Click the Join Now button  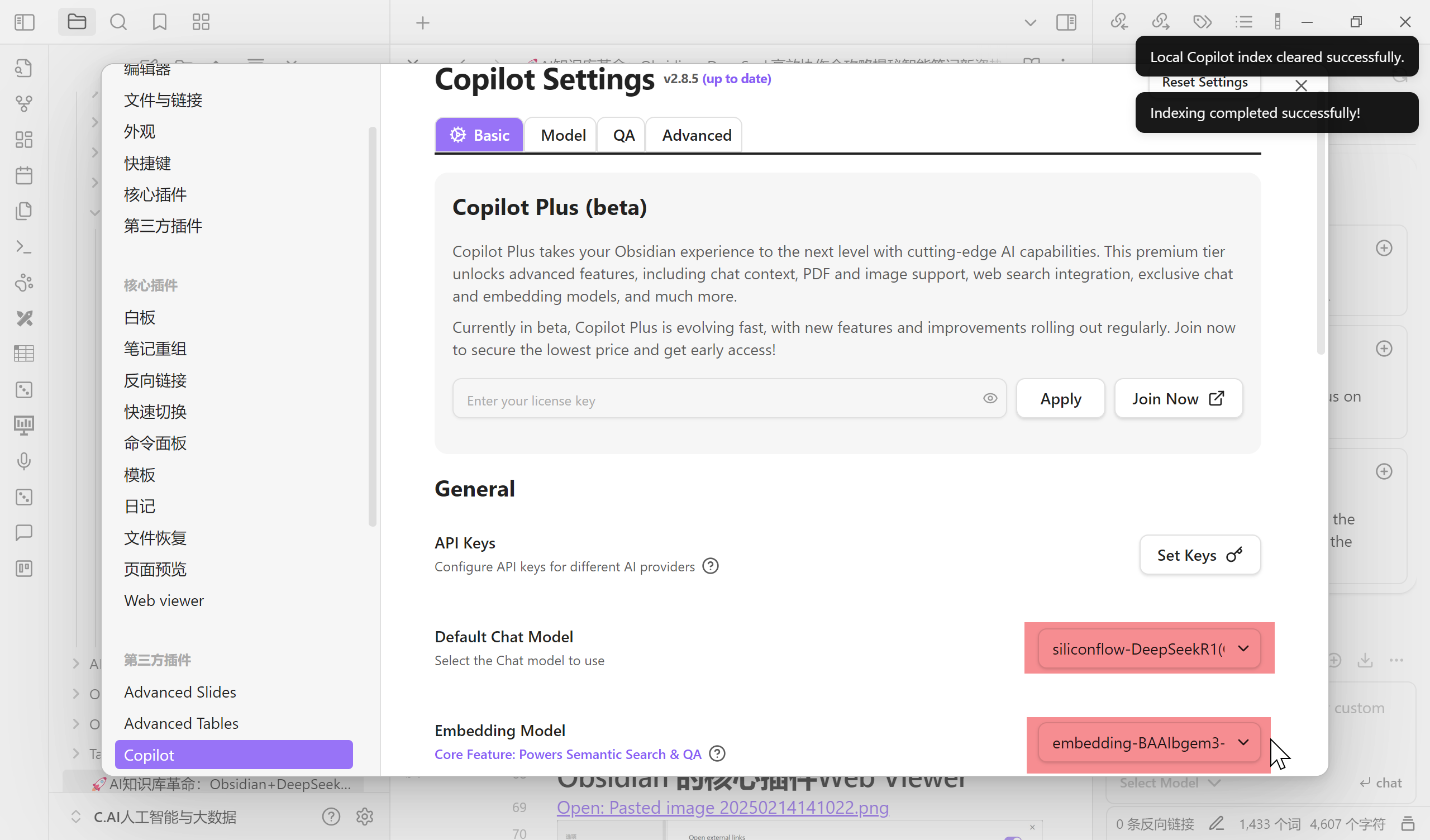tap(1178, 399)
